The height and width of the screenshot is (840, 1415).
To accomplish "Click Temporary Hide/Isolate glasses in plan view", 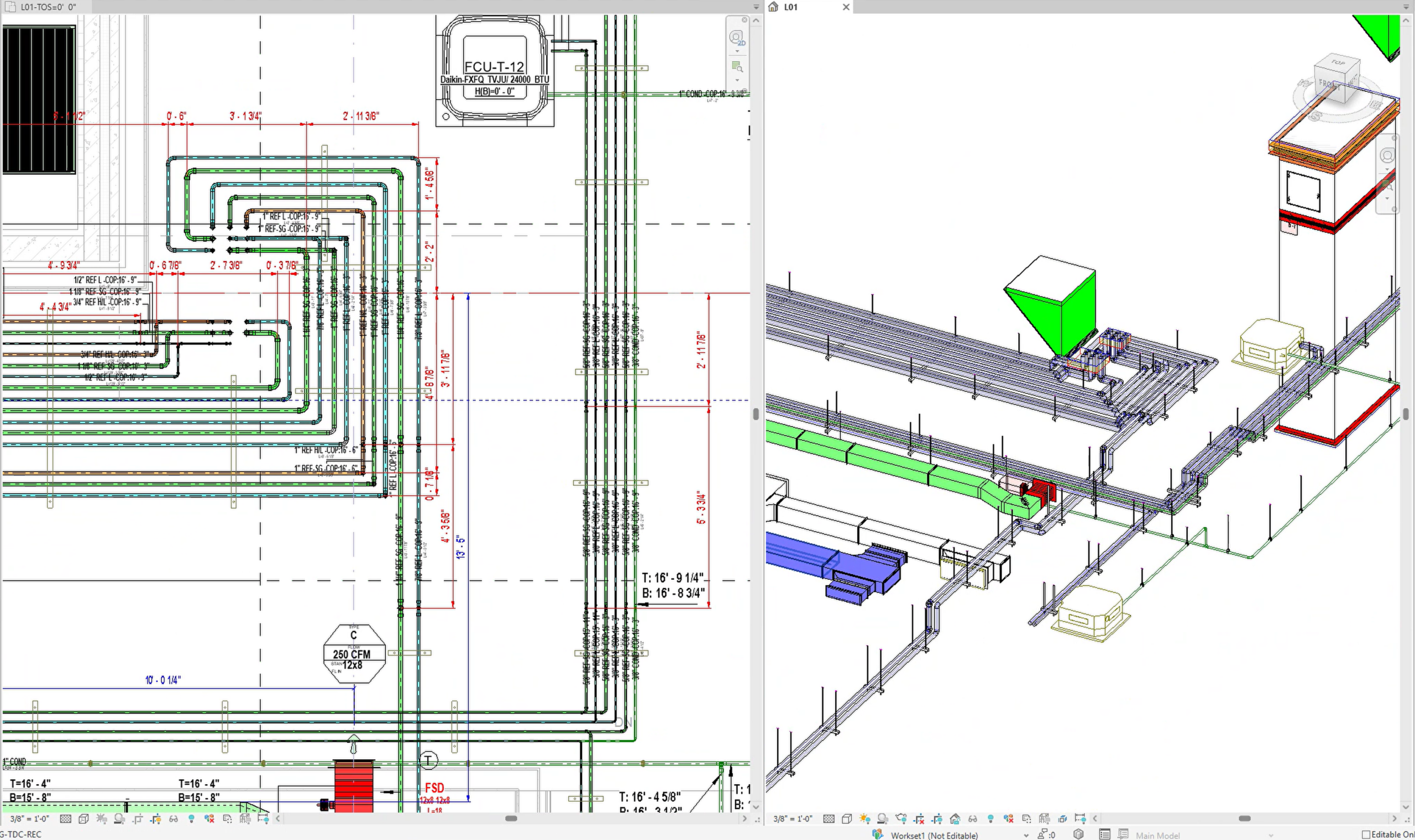I will click(173, 819).
